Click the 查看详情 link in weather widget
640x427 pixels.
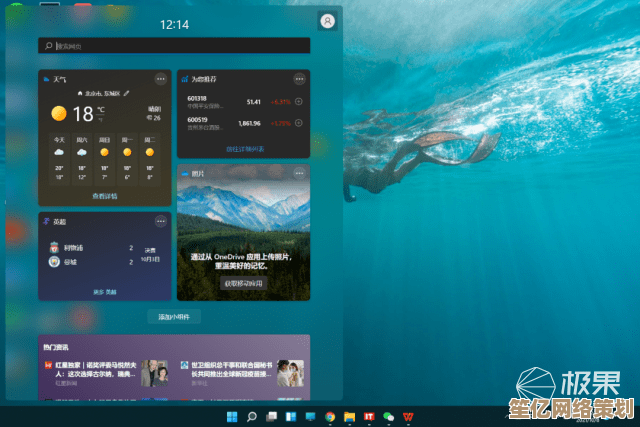(105, 196)
